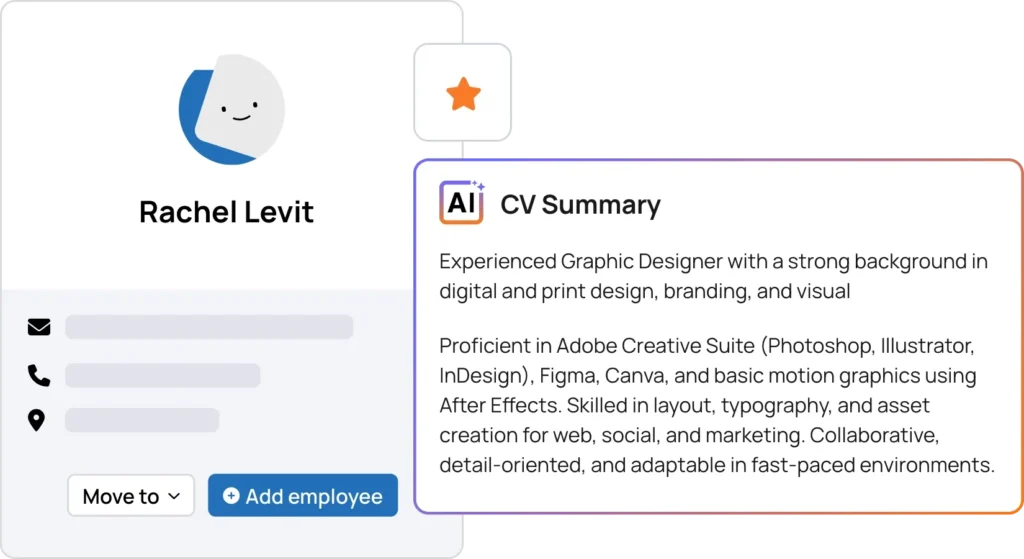Select the Rachel Levit name heading
This screenshot has width=1024, height=559.
[226, 212]
